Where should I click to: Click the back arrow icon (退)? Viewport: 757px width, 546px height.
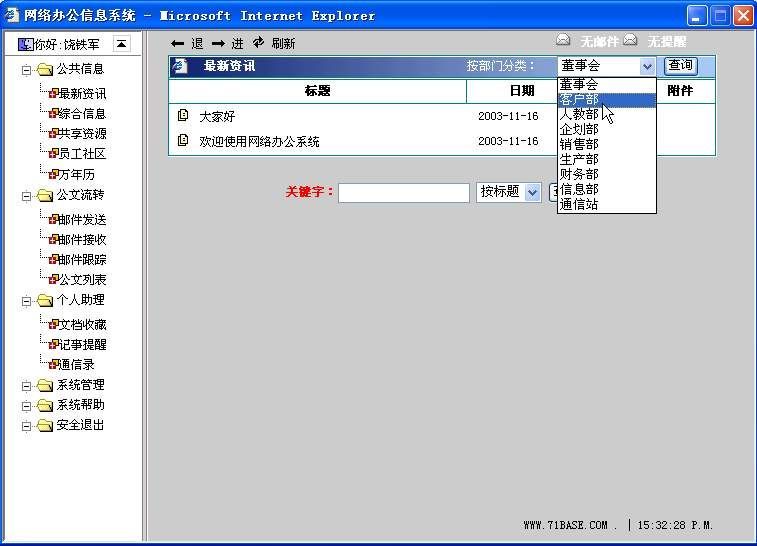(x=177, y=44)
